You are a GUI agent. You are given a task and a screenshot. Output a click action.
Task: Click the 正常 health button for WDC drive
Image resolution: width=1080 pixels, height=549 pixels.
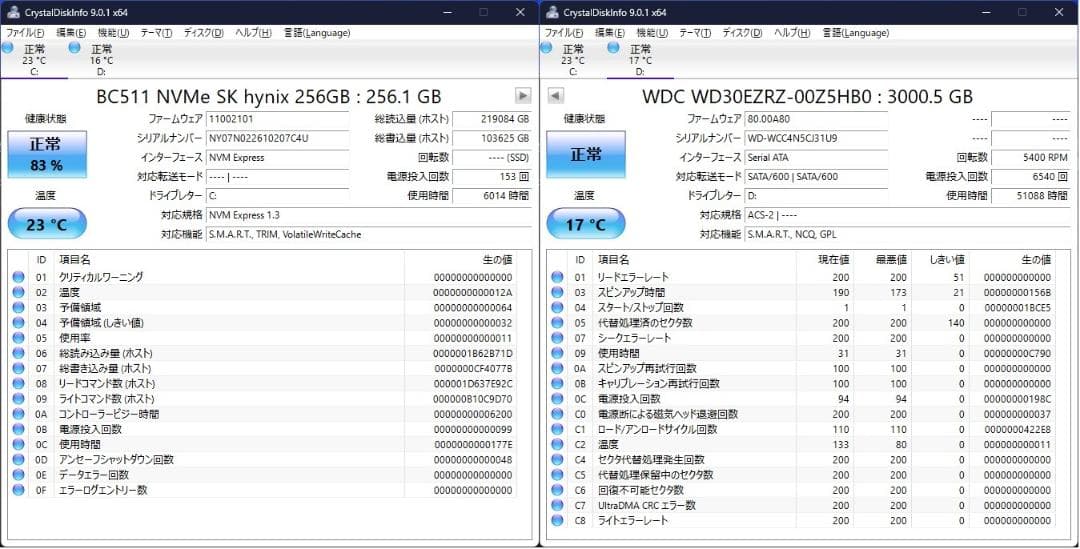(586, 154)
